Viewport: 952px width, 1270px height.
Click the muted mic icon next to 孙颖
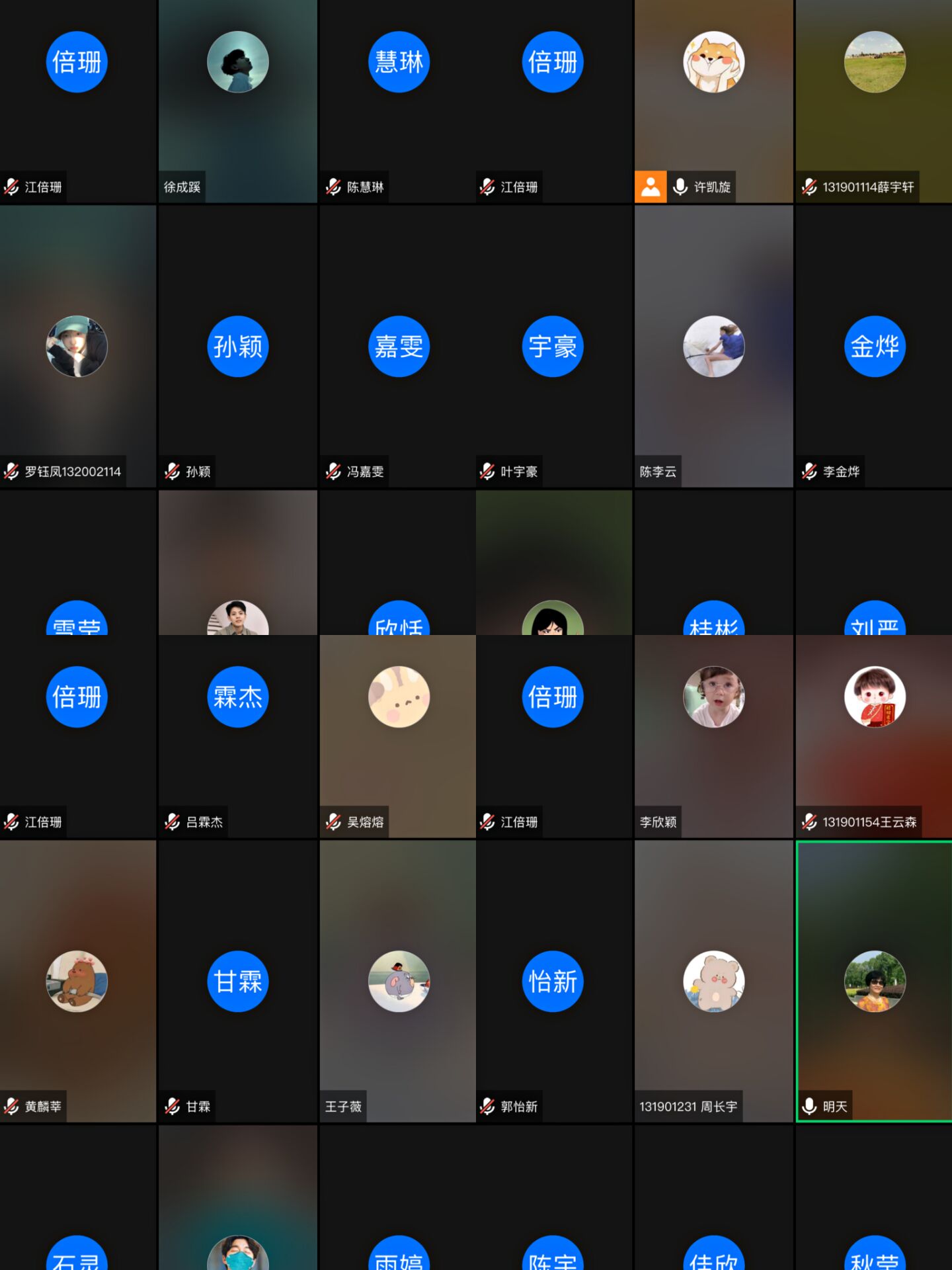coord(172,472)
